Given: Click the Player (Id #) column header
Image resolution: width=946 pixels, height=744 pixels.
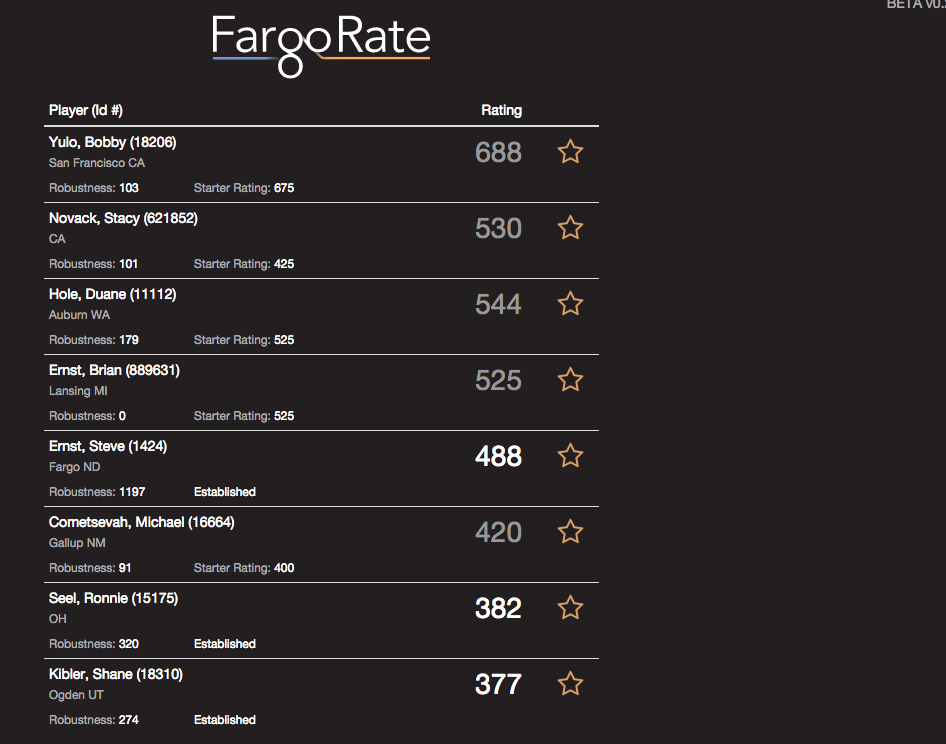Looking at the screenshot, I should pyautogui.click(x=86, y=110).
